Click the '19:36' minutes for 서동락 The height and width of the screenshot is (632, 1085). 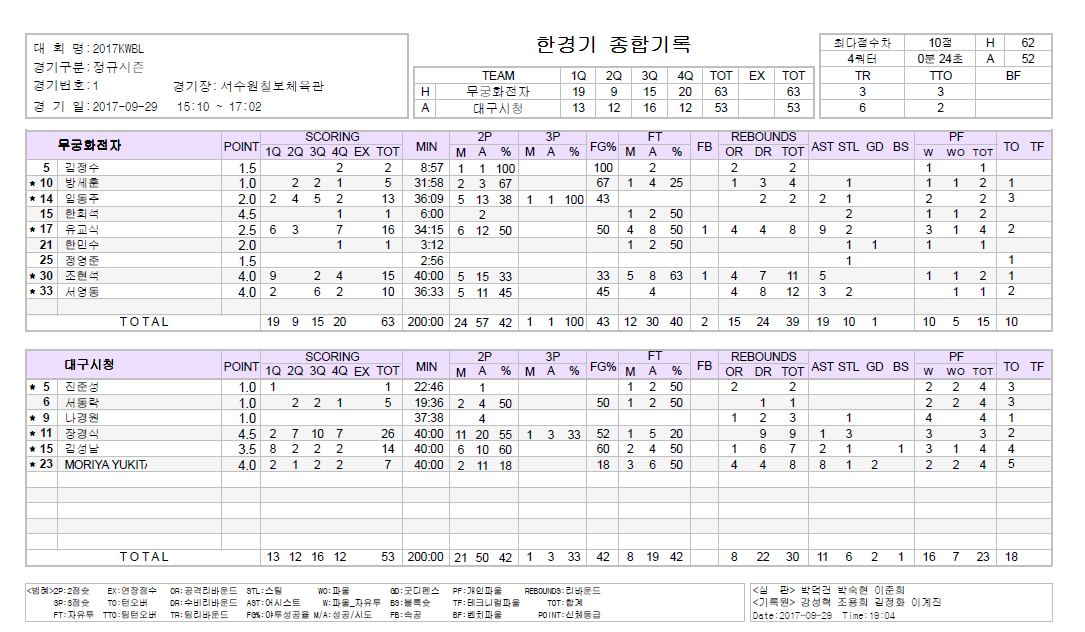429,402
